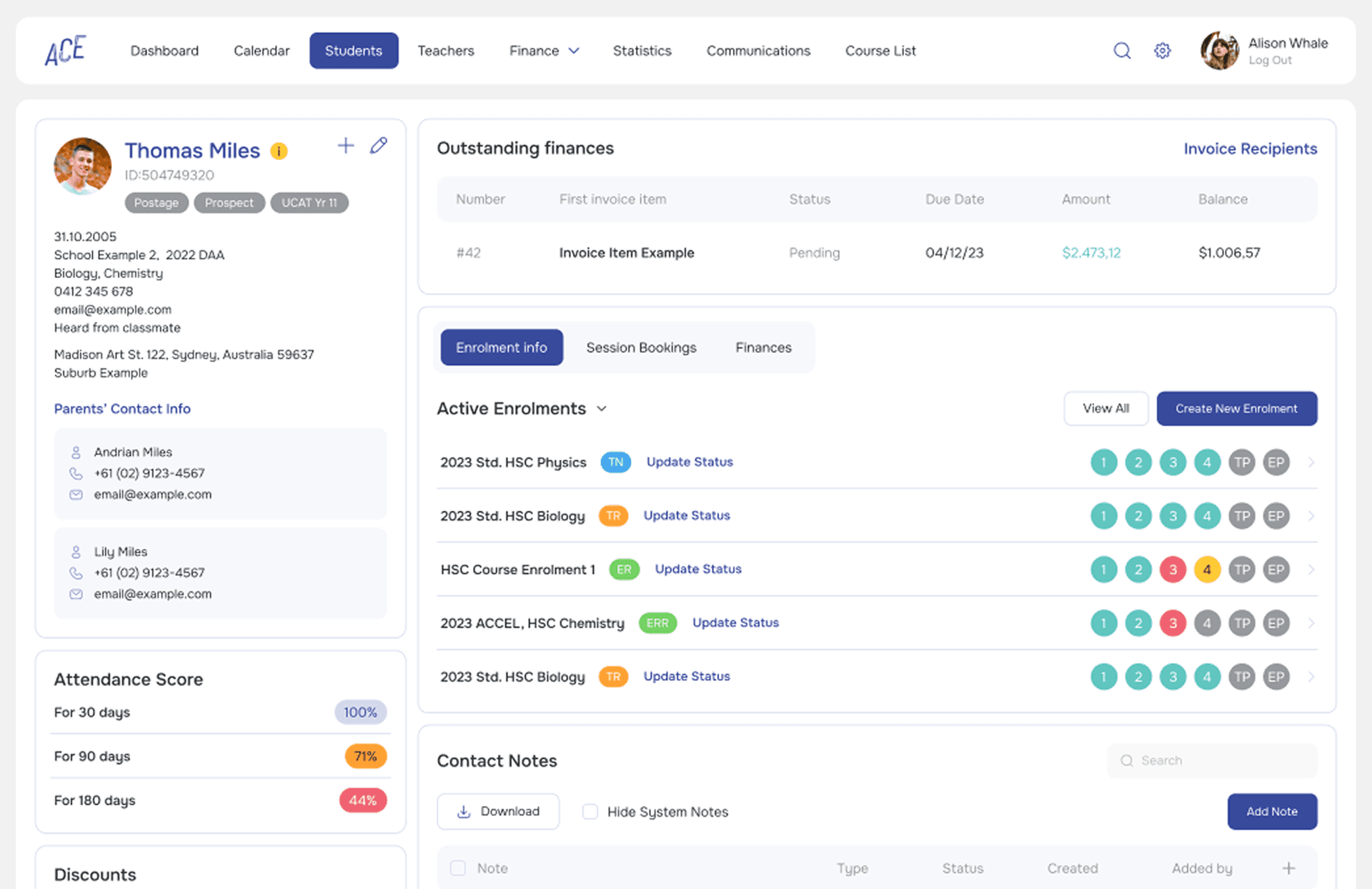Click the Create New Enrolment button
Screen dimensions: 1372x889
(1237, 408)
